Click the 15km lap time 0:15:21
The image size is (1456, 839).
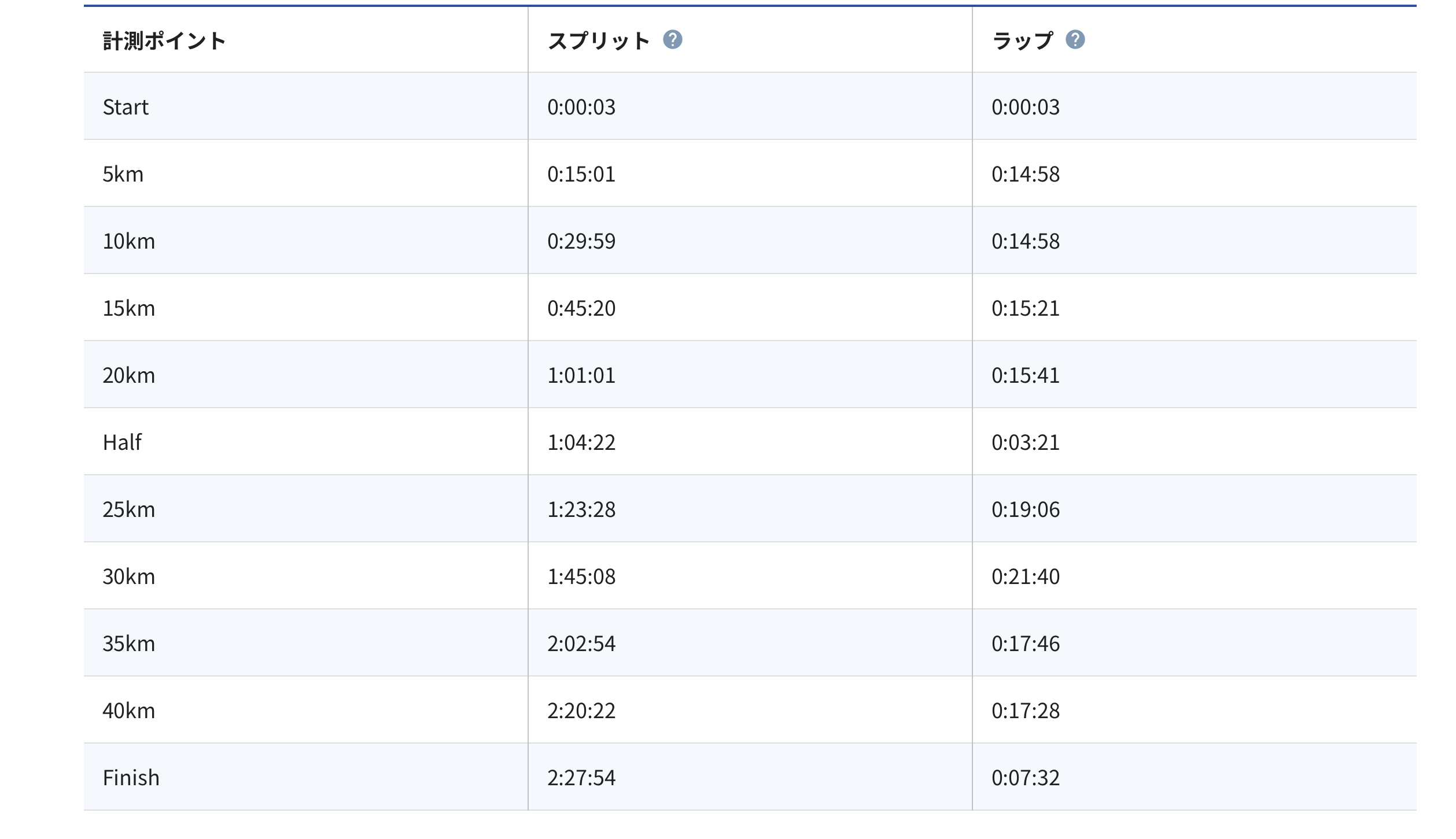point(1026,308)
